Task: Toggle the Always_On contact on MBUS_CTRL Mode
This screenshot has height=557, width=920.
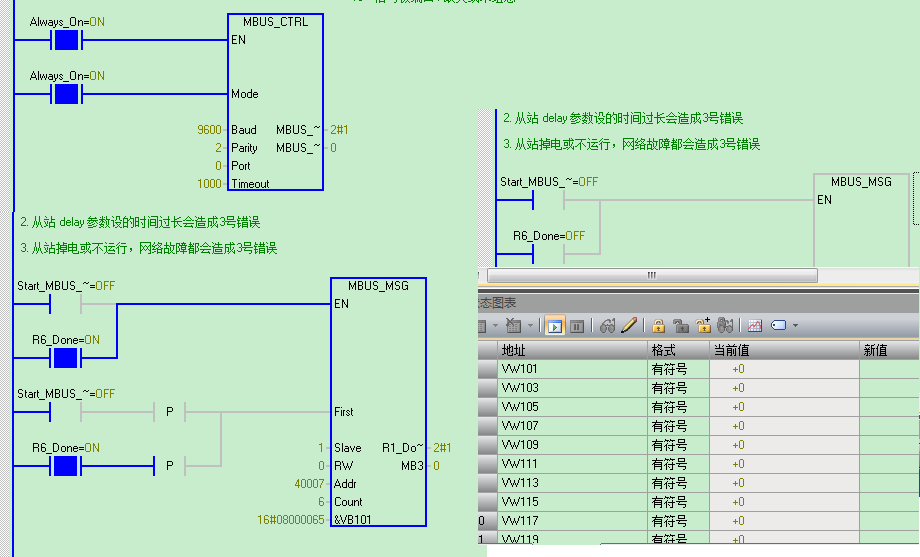Action: 66,94
